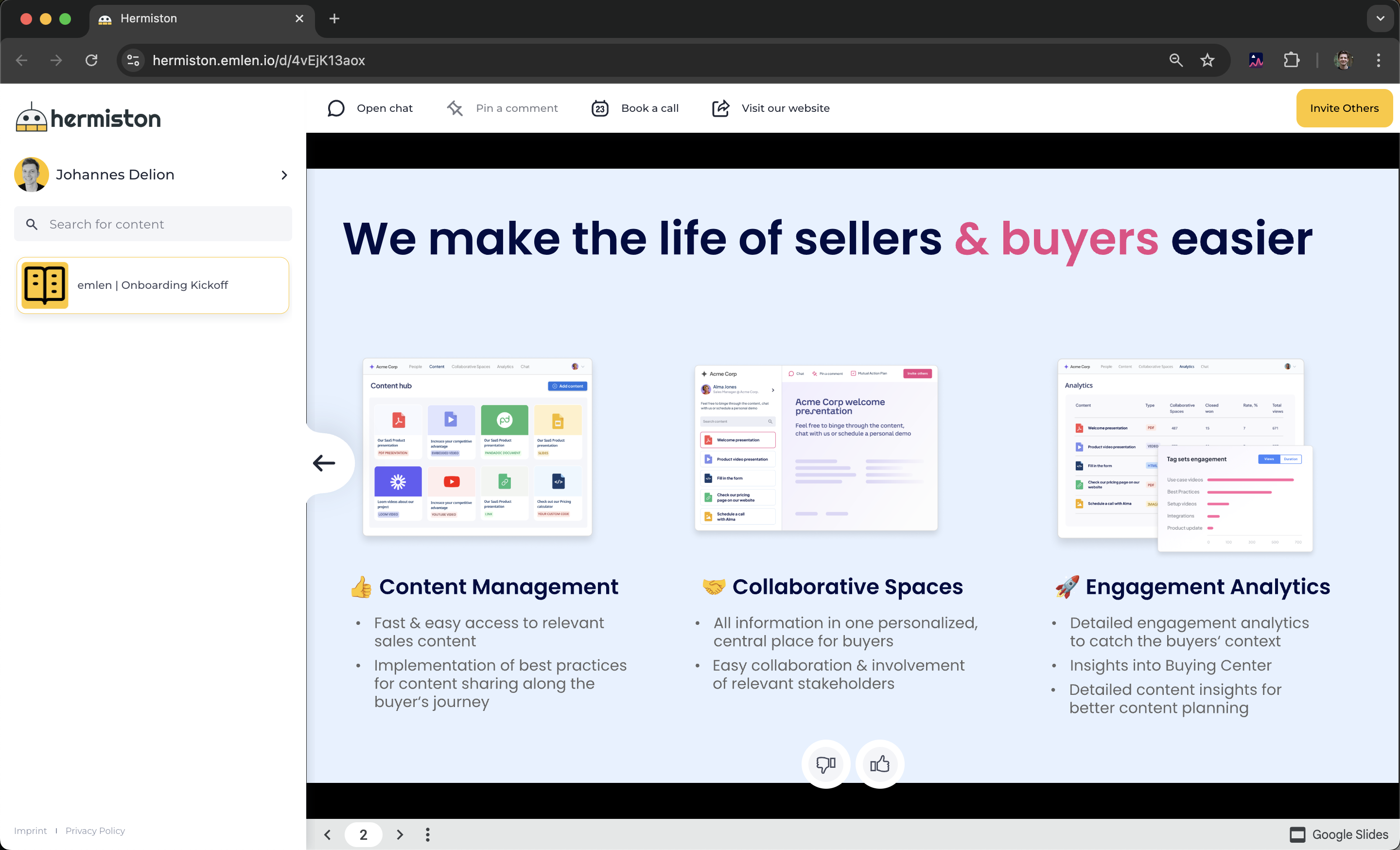Click the back arrow to collapse sidebar

click(324, 463)
